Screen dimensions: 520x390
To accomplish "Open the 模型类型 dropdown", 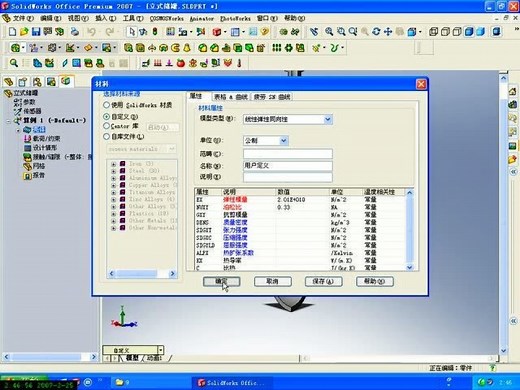I will (328, 119).
